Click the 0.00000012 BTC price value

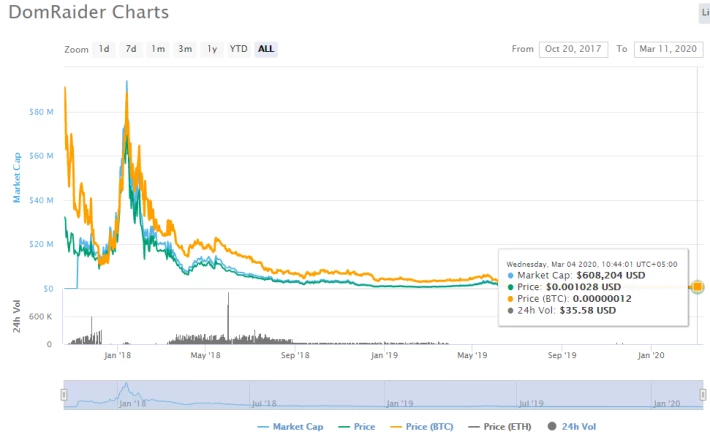point(602,299)
